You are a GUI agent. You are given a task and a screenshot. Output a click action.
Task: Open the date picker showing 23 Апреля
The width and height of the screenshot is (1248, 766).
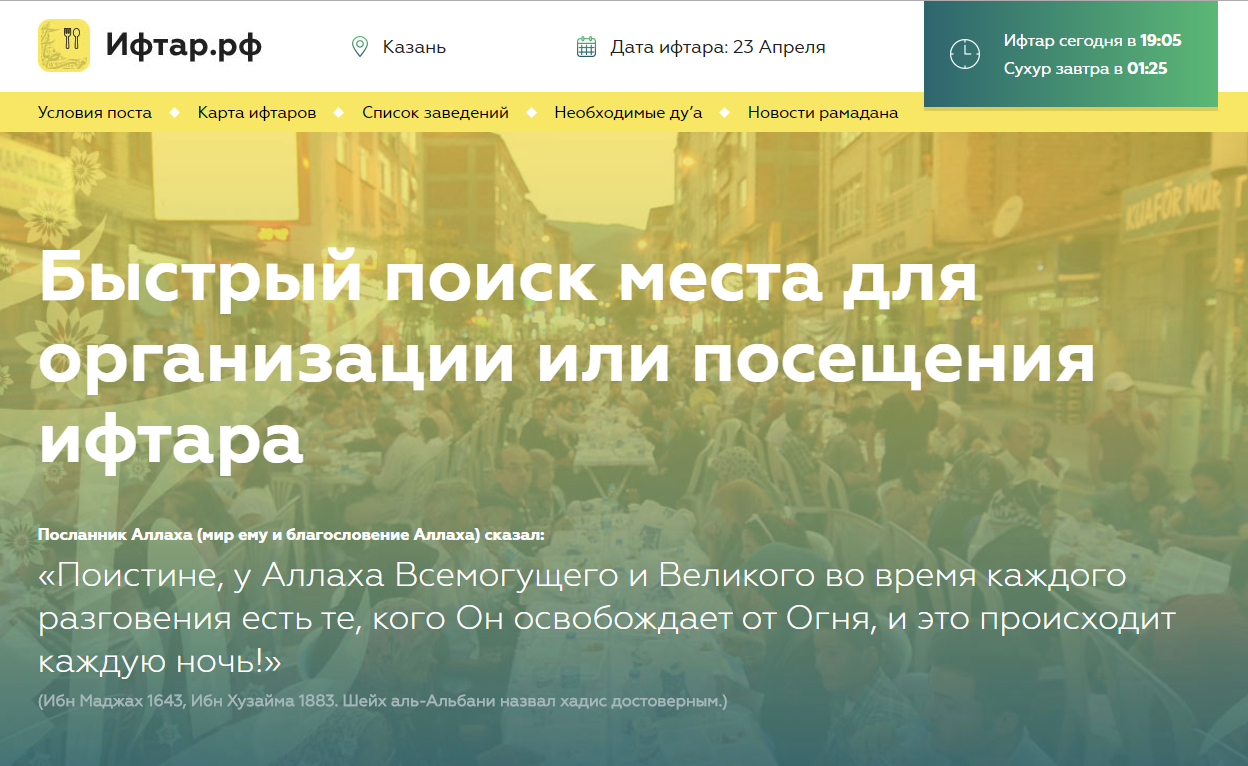tap(717, 47)
